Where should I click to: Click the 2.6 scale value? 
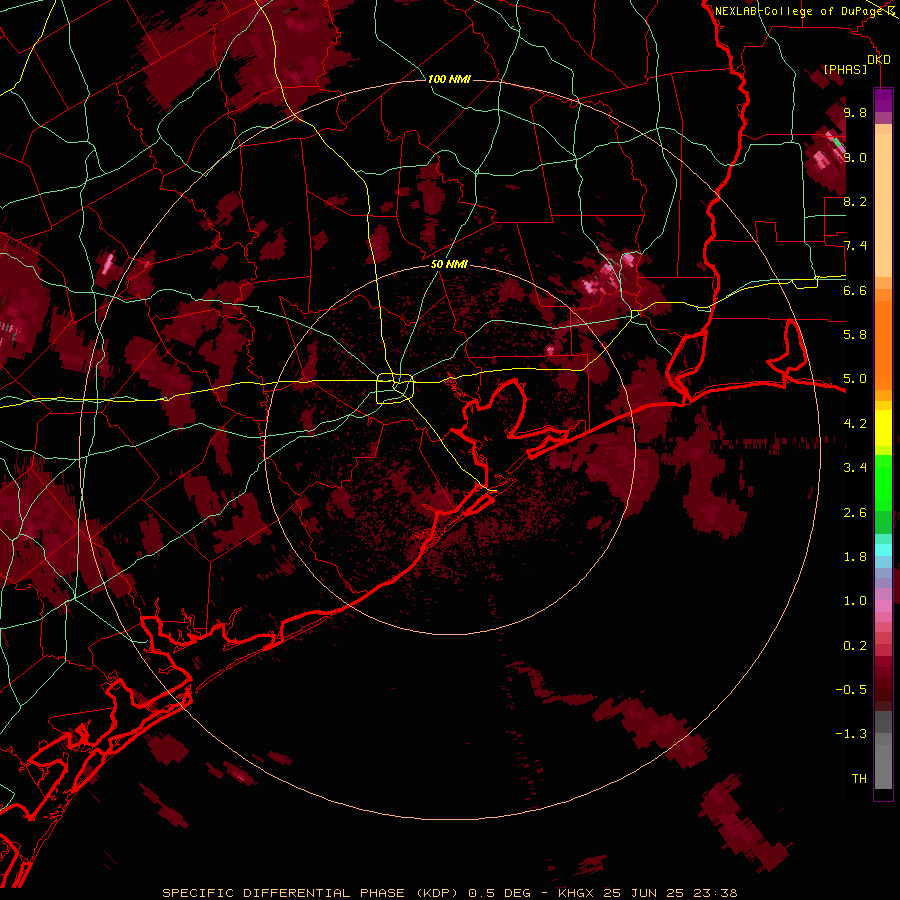tap(855, 513)
